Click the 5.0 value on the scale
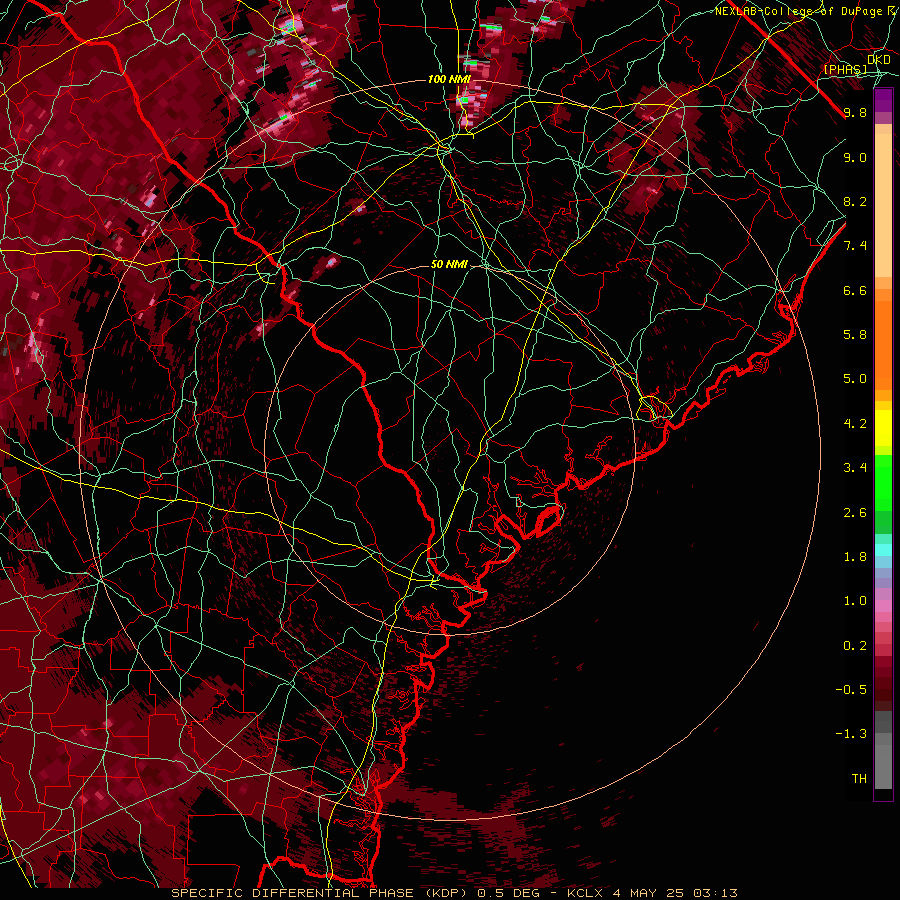 tap(855, 379)
